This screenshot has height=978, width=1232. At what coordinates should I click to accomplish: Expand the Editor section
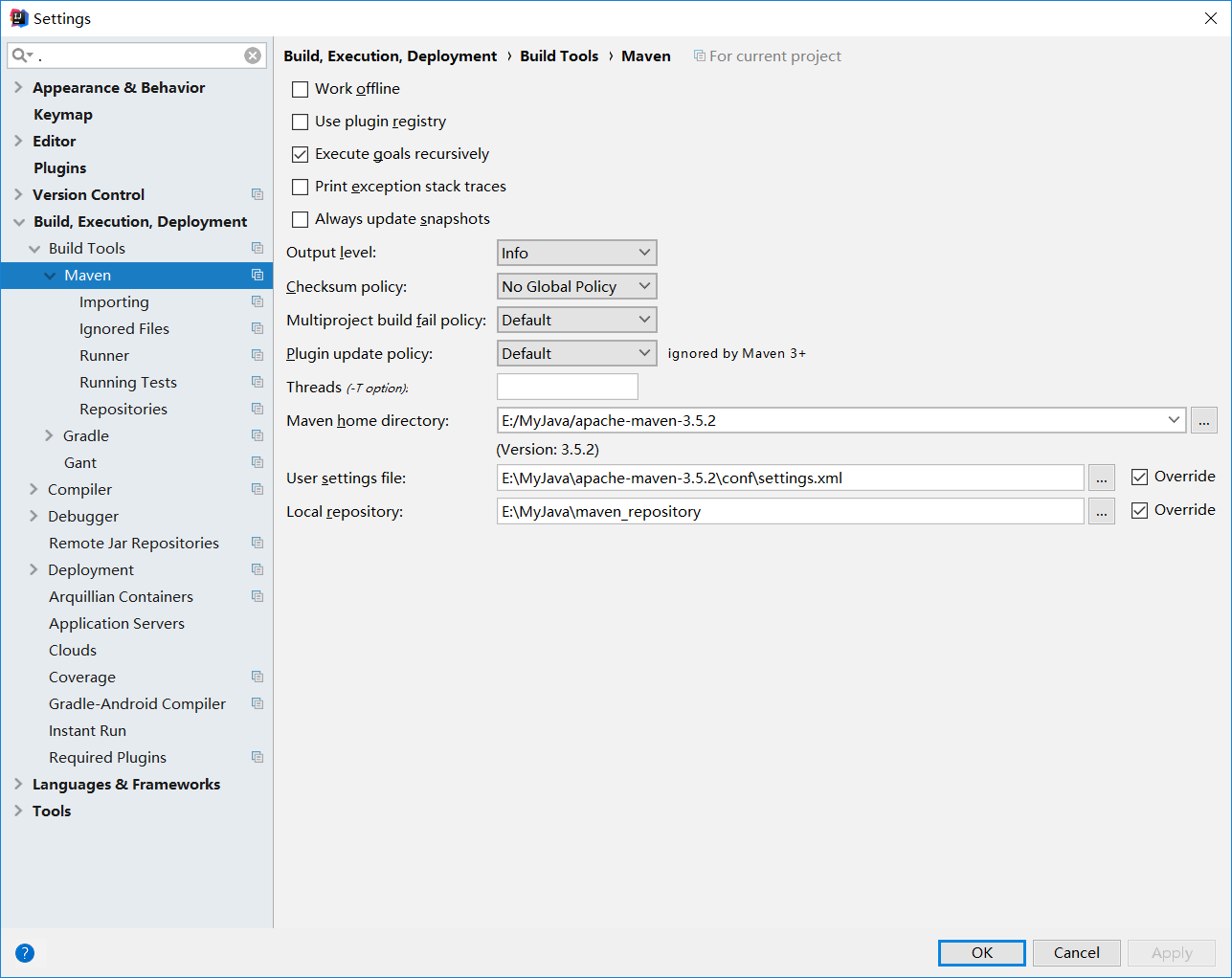click(x=18, y=141)
